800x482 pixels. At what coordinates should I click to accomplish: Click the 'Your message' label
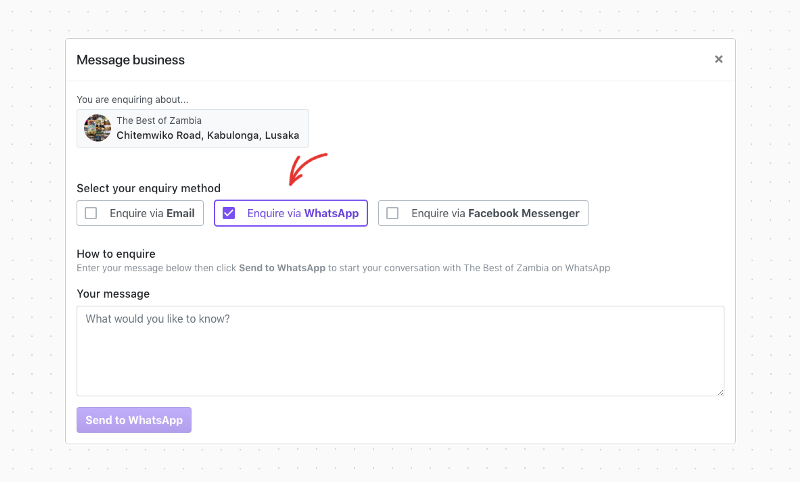tap(113, 294)
